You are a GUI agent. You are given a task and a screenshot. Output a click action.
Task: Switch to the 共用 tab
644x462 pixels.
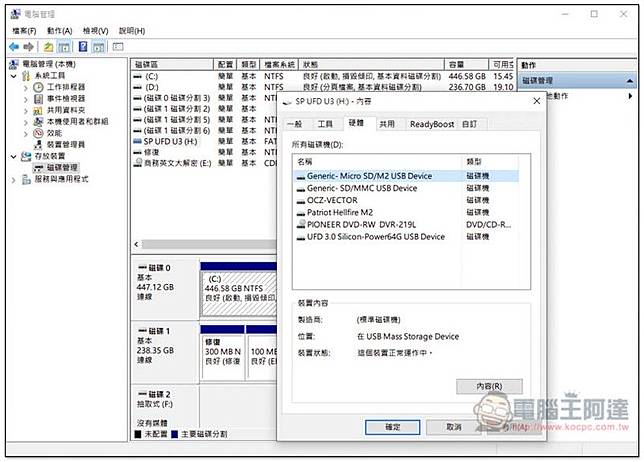pyautogui.click(x=386, y=124)
